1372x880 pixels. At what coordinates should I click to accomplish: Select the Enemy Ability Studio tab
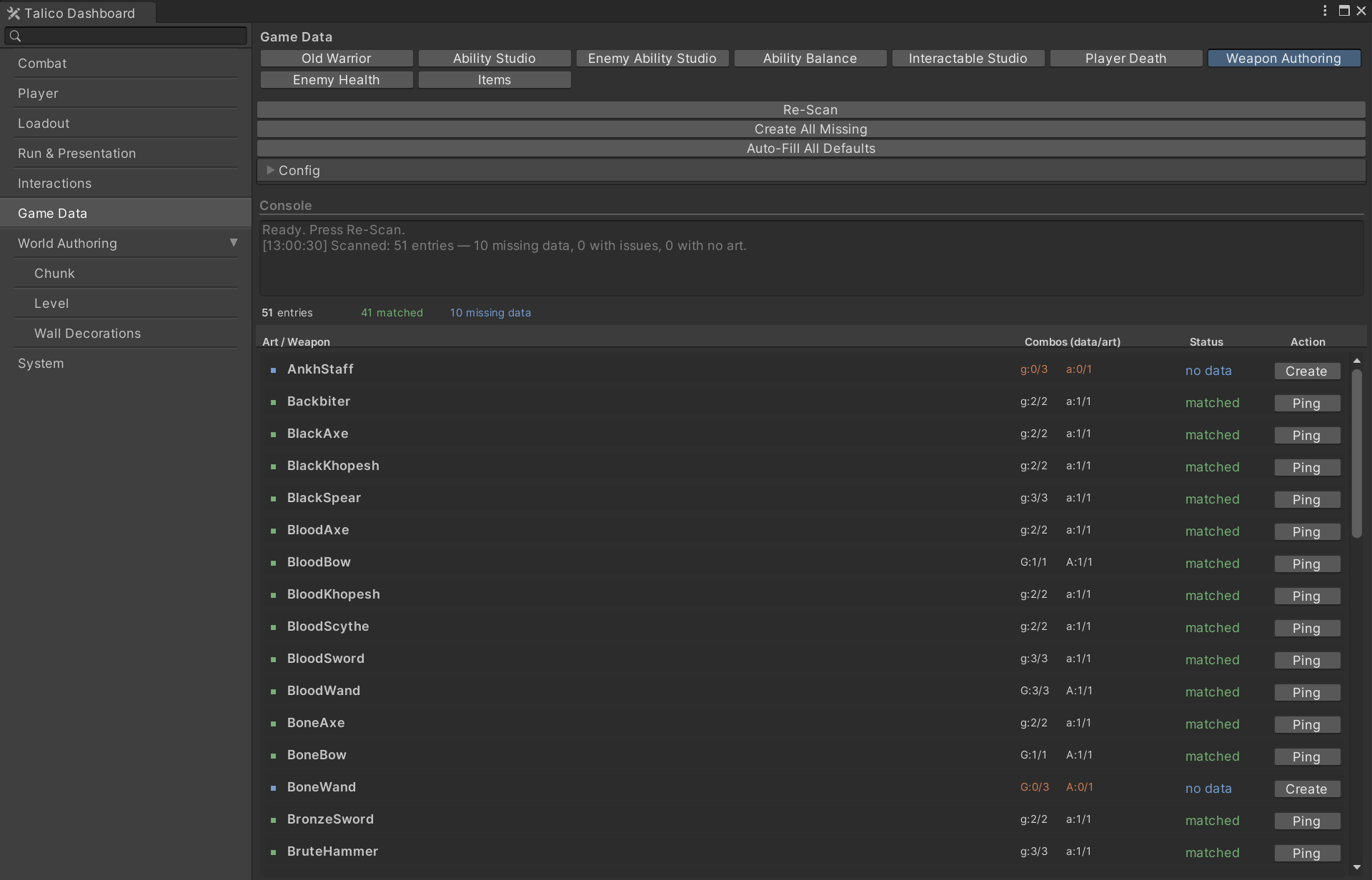[x=652, y=59]
